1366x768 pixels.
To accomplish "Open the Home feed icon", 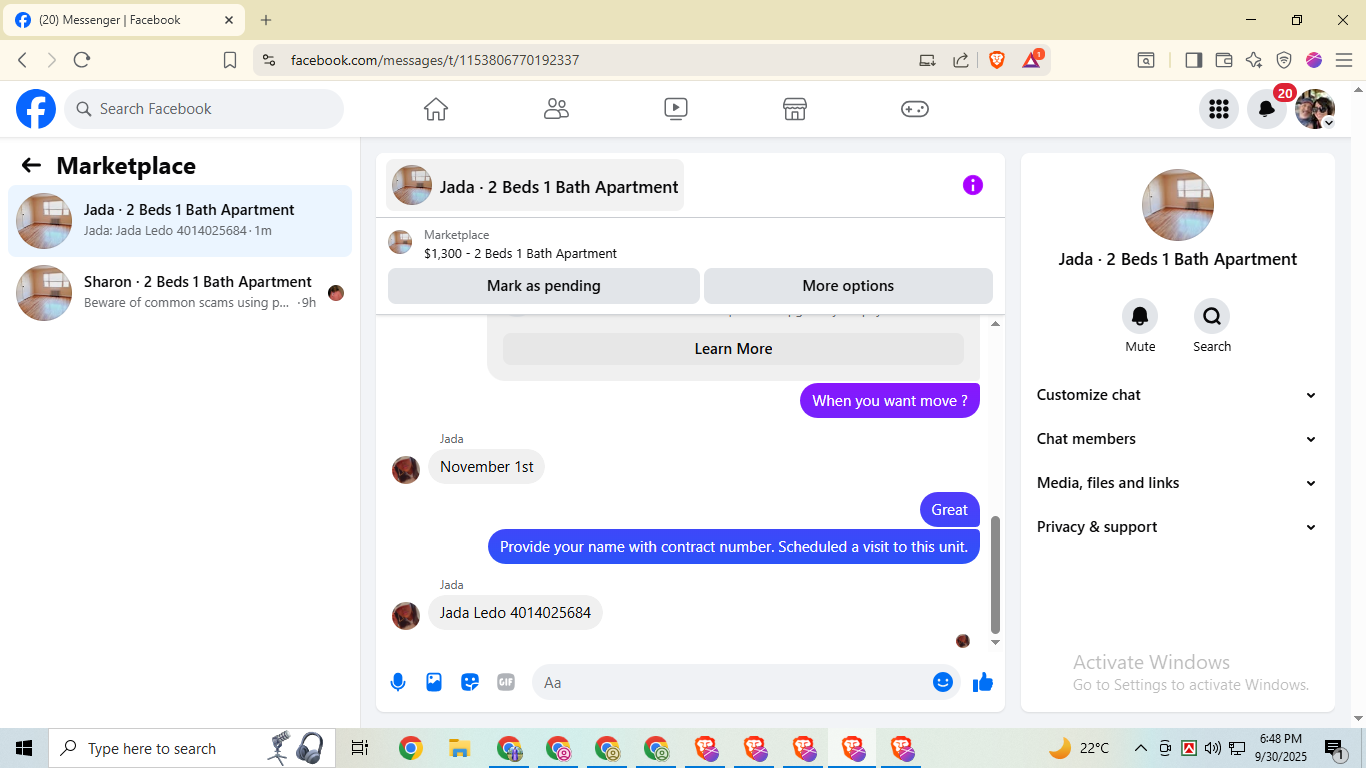I will [436, 109].
